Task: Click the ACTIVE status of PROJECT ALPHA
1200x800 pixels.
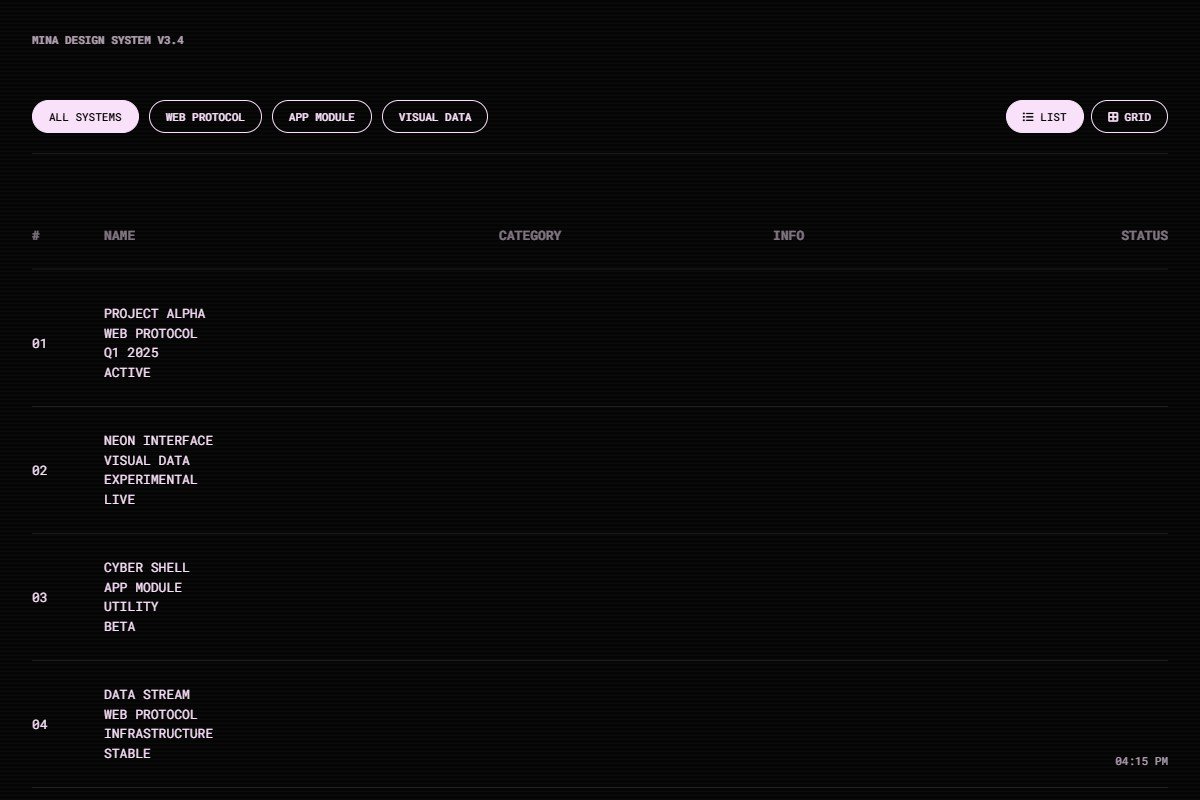Action: click(127, 372)
